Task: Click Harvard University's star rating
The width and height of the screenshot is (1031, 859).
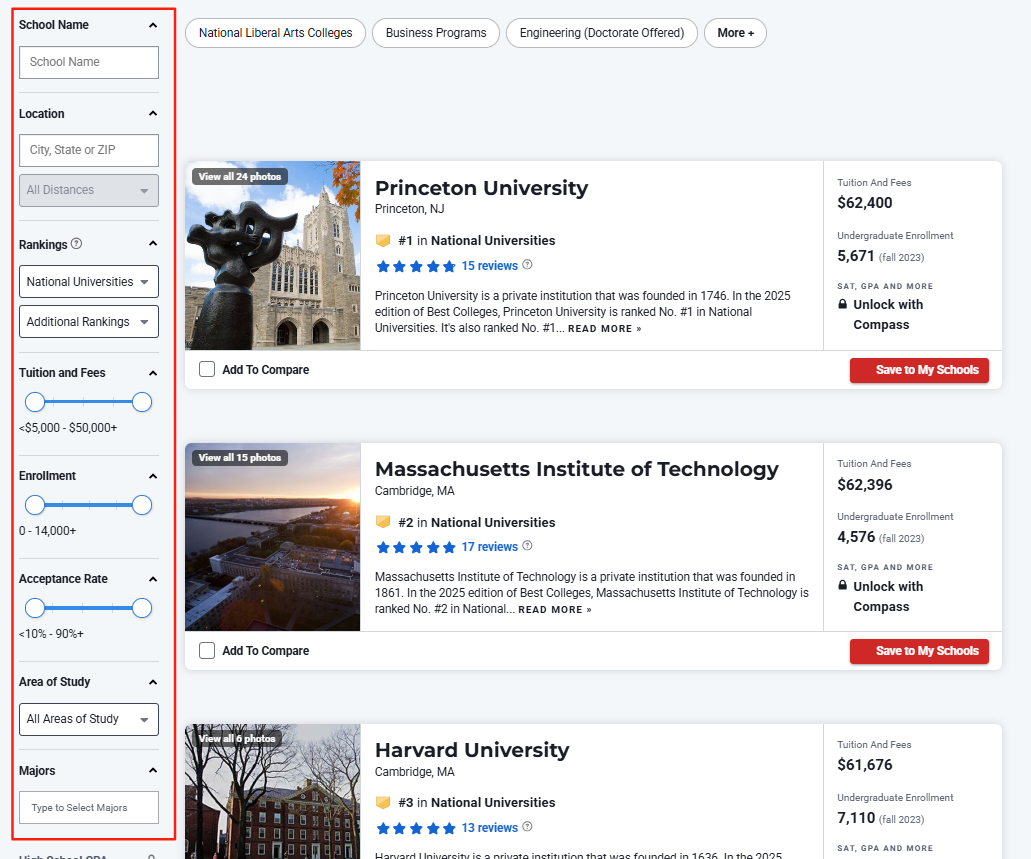Action: tap(416, 828)
